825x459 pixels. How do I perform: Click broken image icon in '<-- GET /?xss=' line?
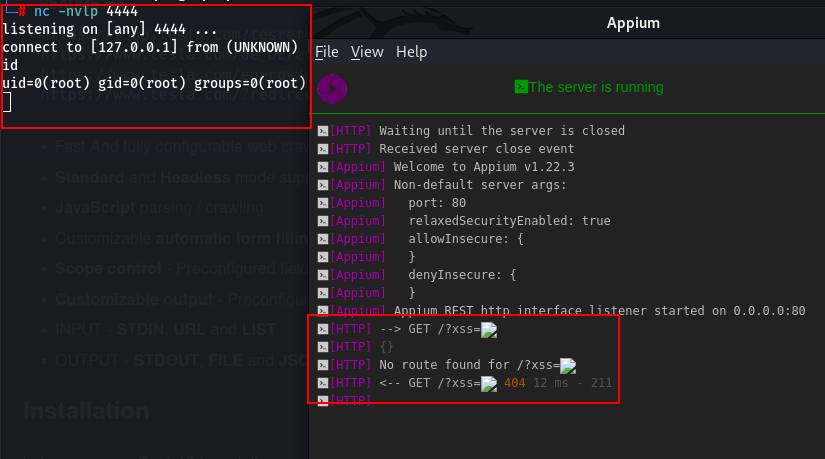[489, 384]
